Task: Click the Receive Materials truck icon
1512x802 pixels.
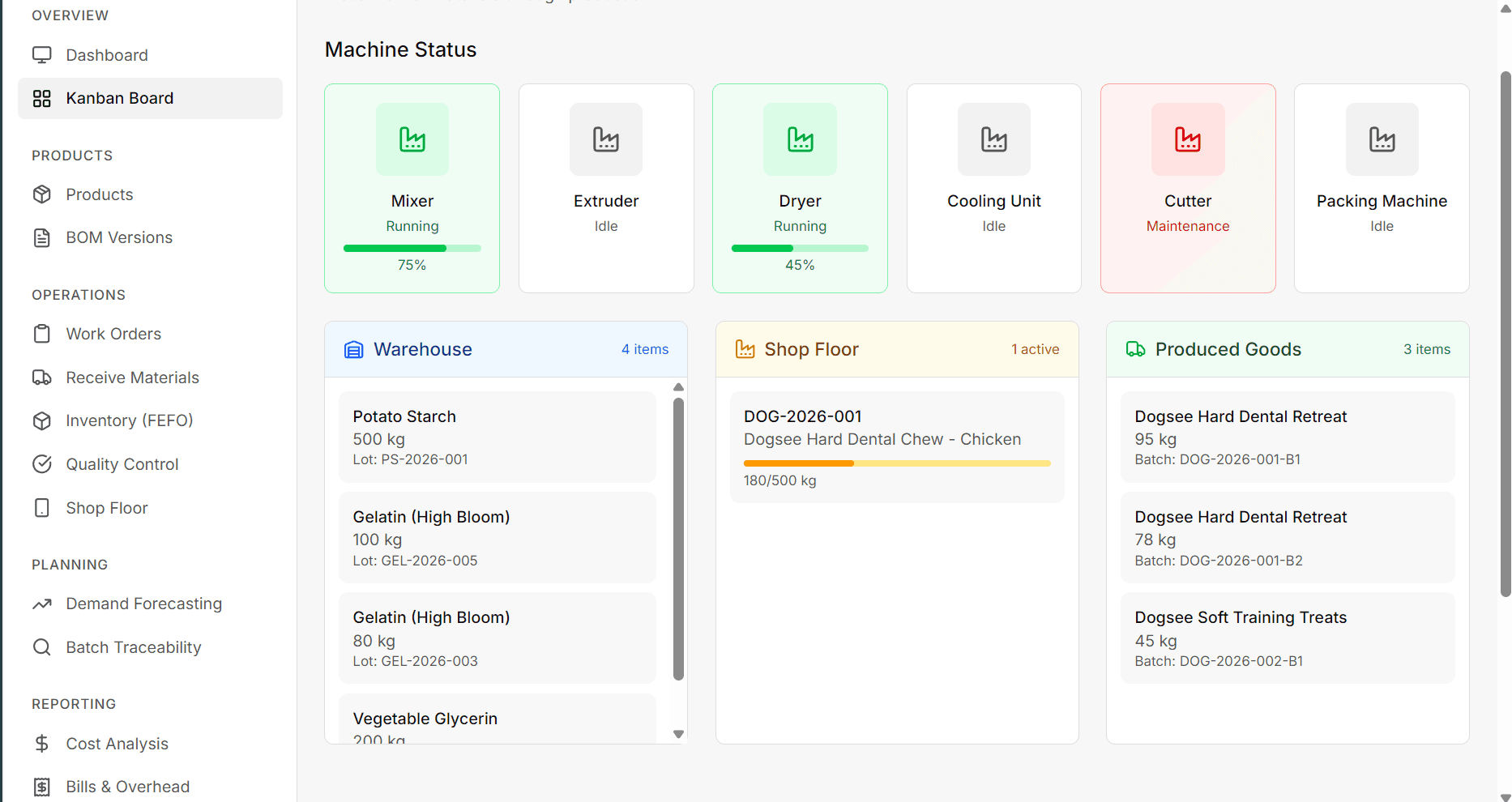Action: tap(42, 377)
